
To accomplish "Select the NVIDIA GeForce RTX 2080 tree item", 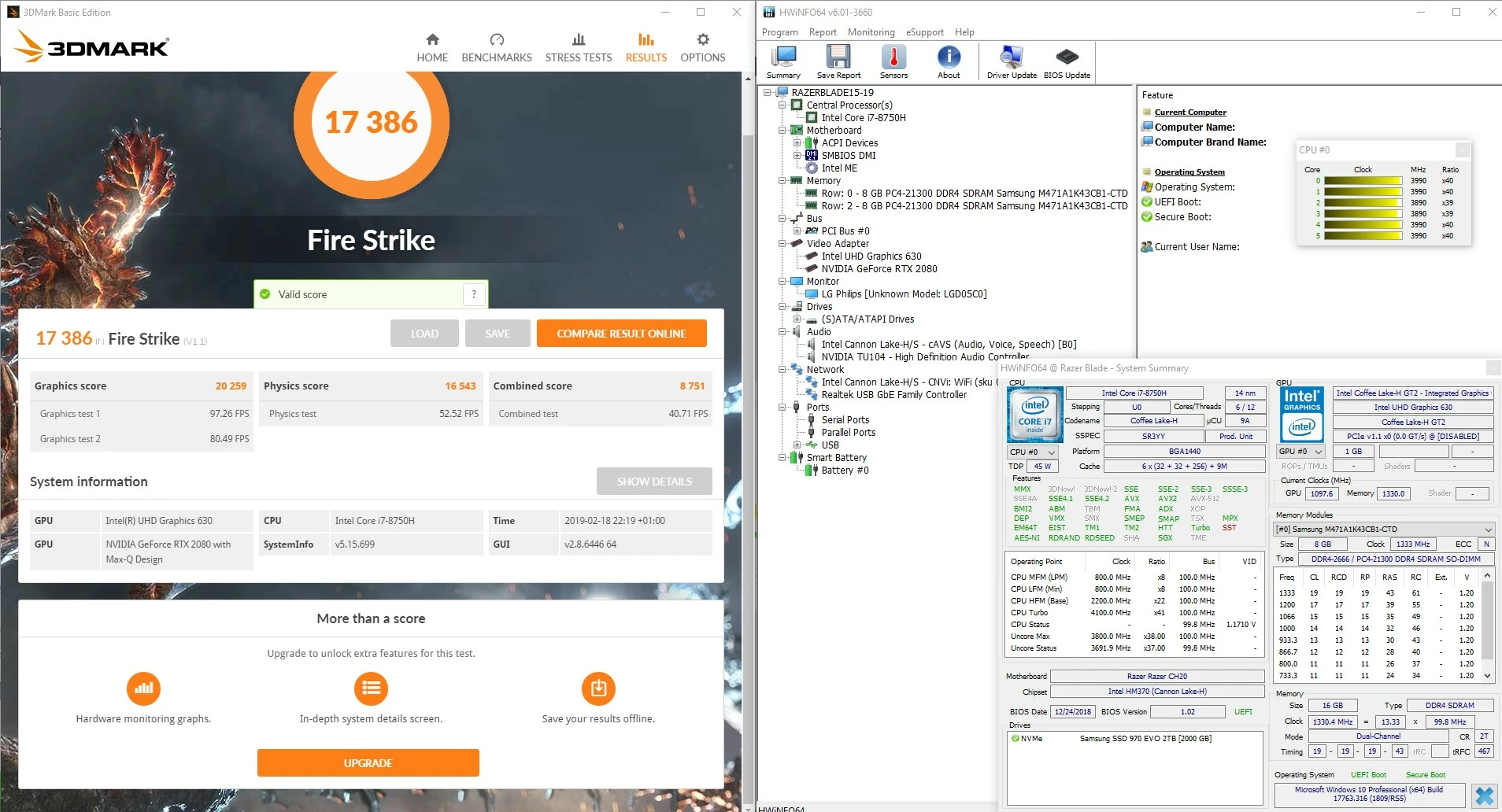I will tap(879, 269).
